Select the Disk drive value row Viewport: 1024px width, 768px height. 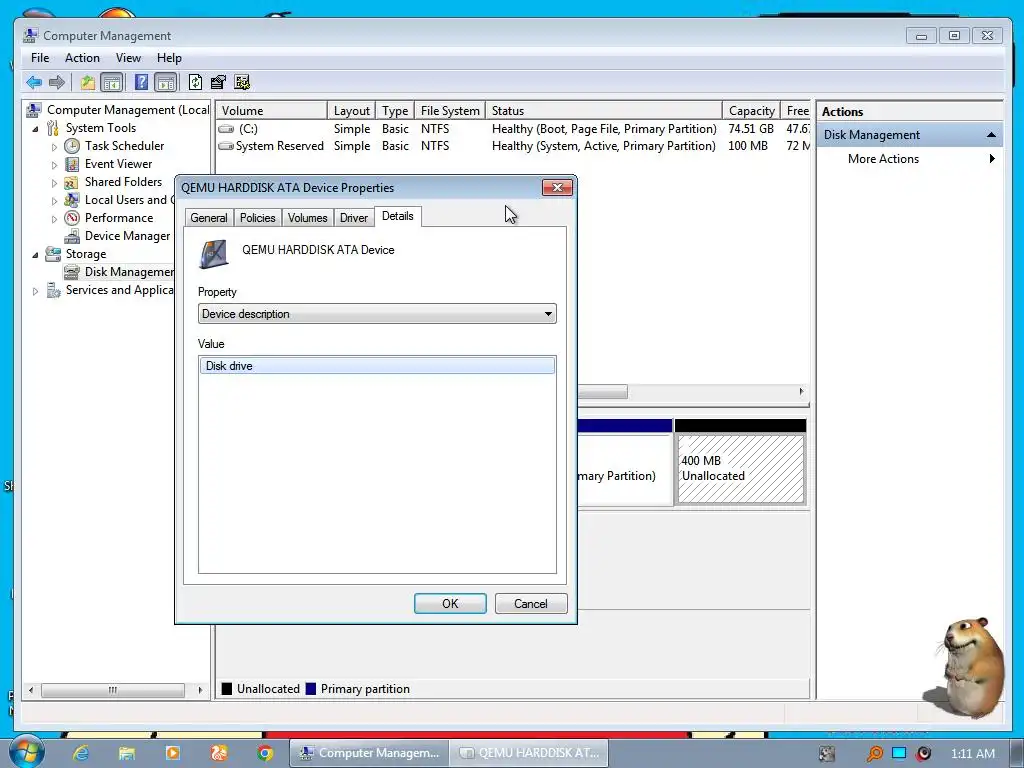click(377, 366)
